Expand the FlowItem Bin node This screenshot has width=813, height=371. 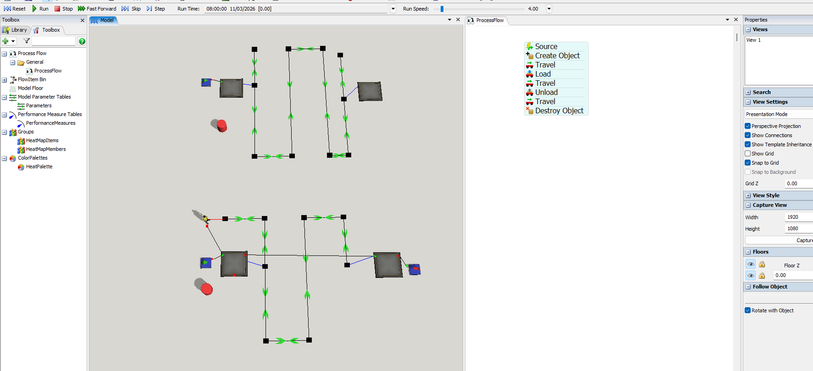click(4, 80)
